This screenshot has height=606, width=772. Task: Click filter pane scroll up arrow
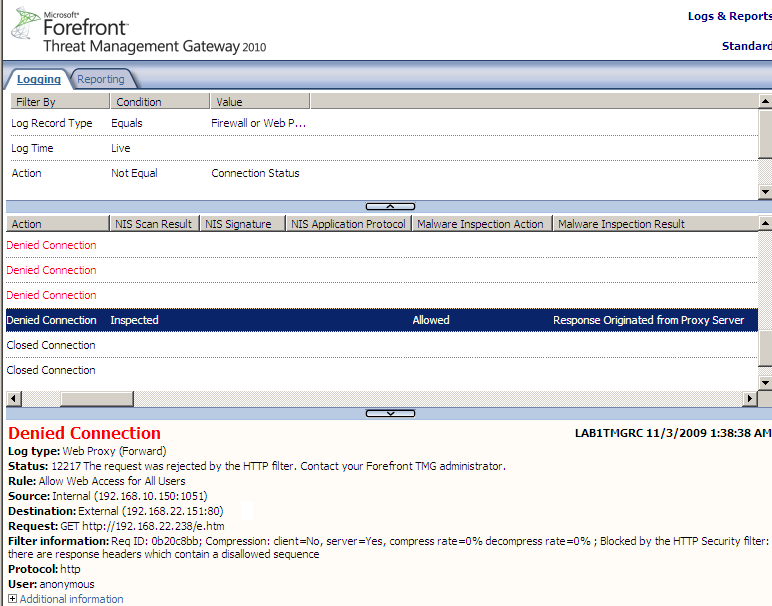[x=765, y=101]
